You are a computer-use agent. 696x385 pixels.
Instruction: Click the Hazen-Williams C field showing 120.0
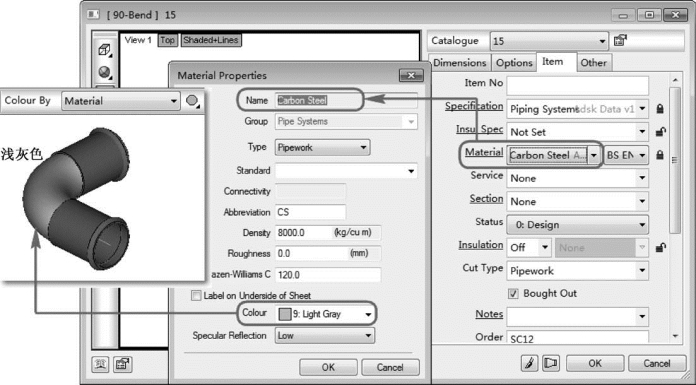pyautogui.click(x=328, y=275)
